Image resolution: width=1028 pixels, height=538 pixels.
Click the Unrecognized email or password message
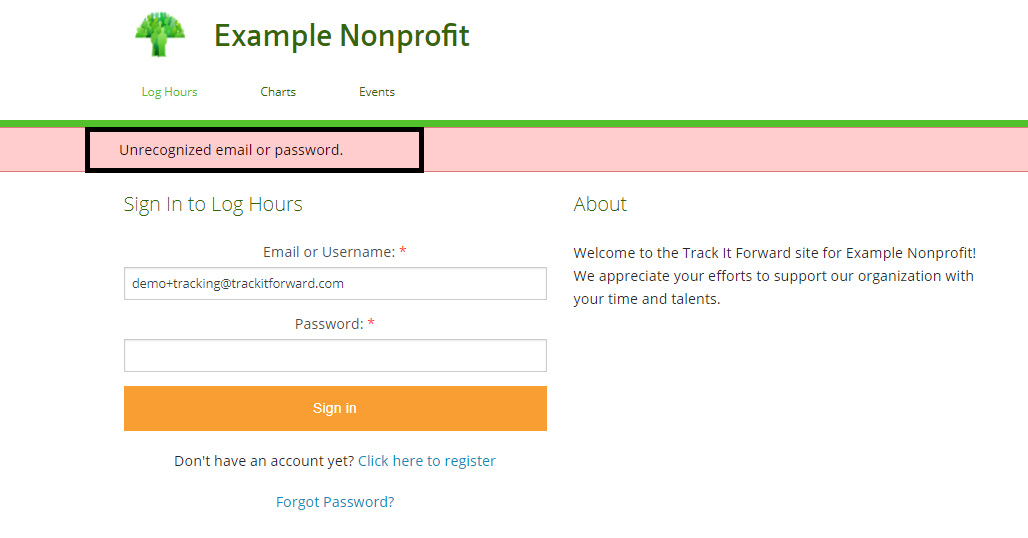[231, 151]
